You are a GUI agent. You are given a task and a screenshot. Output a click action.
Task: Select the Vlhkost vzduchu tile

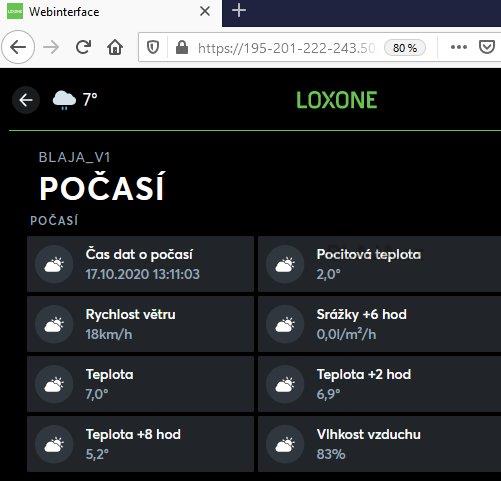tap(379, 444)
